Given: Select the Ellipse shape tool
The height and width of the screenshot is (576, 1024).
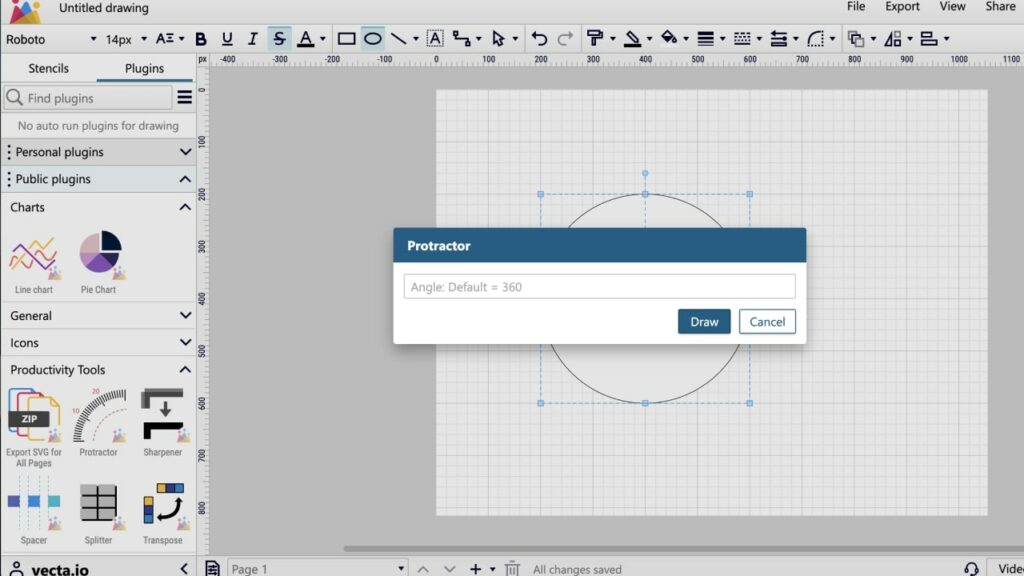Looking at the screenshot, I should (x=371, y=38).
